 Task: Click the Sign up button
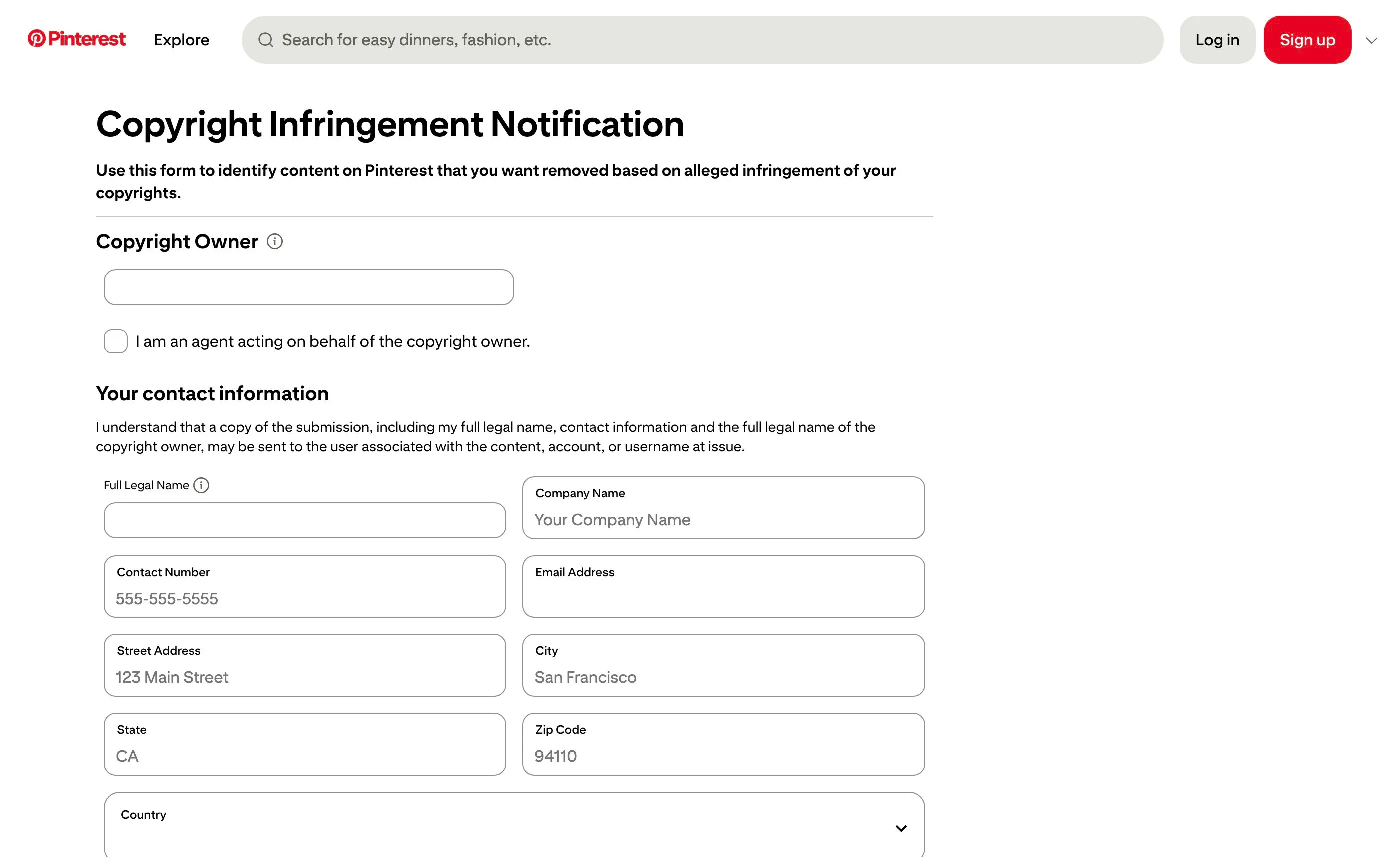coord(1307,40)
